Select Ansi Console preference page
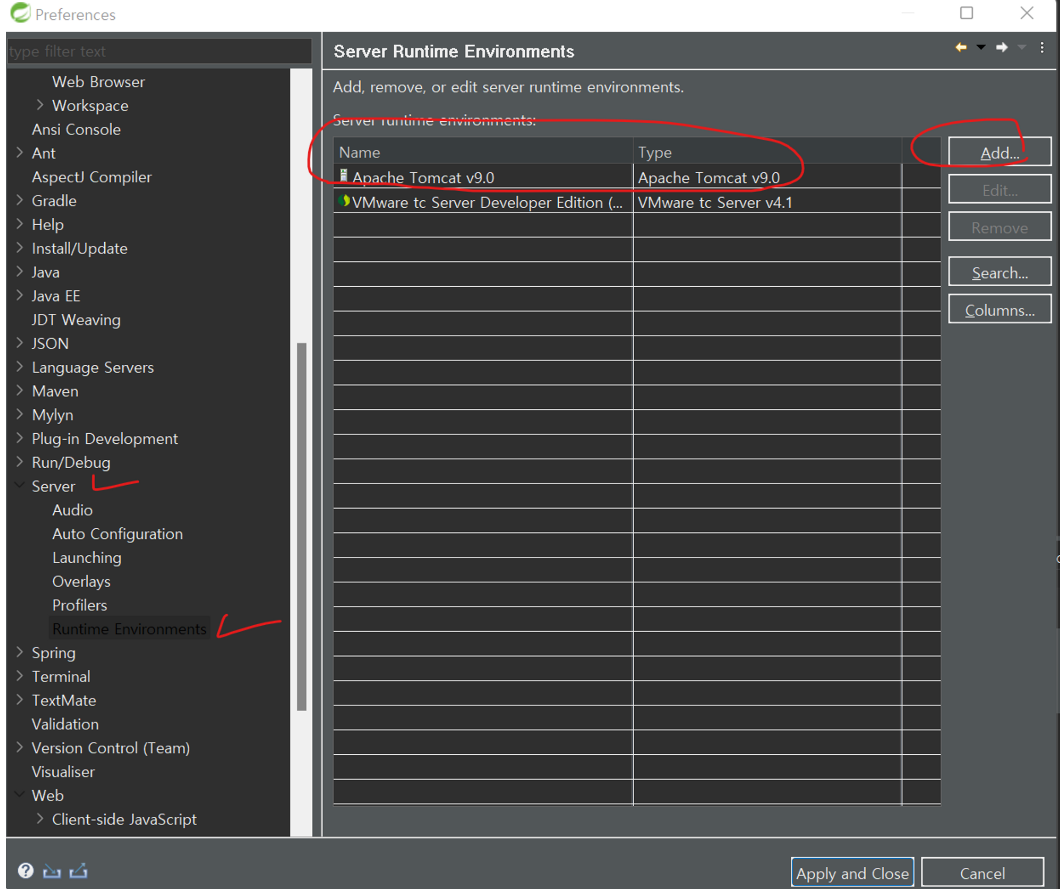The image size is (1060, 889). 76,129
